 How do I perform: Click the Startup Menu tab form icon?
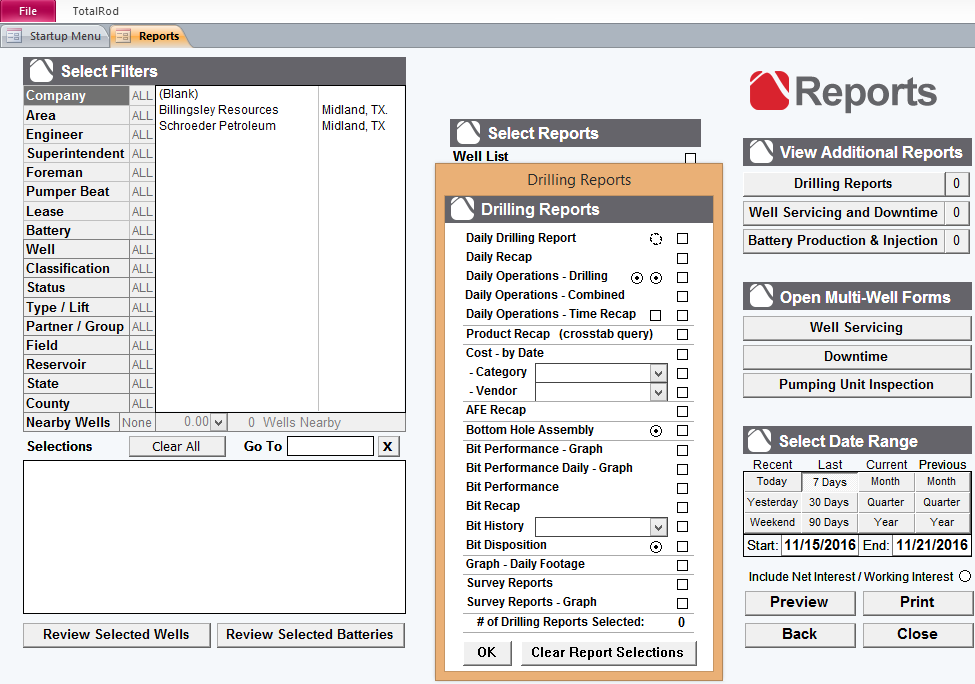[14, 36]
